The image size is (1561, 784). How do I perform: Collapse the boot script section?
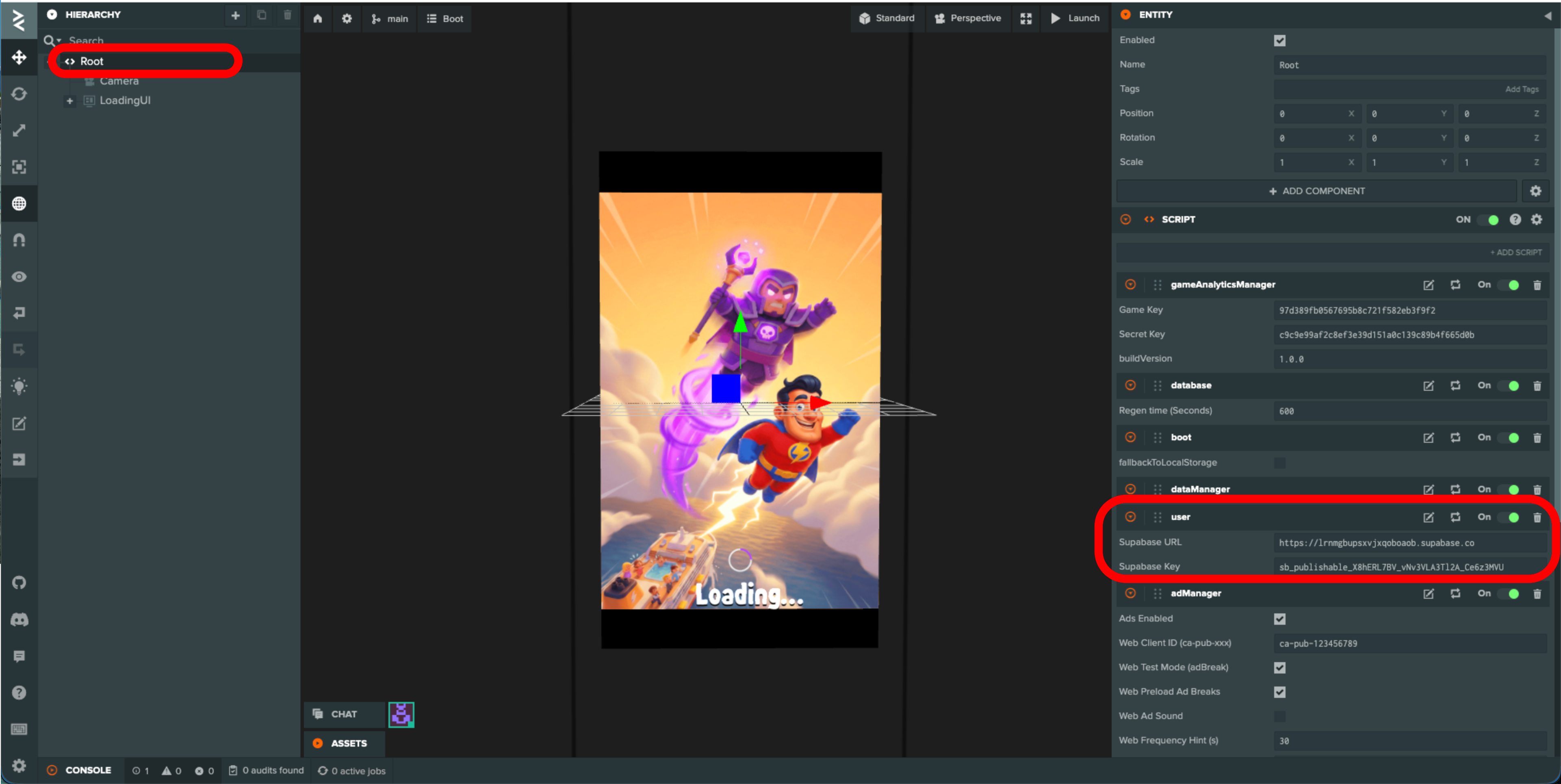(1130, 437)
